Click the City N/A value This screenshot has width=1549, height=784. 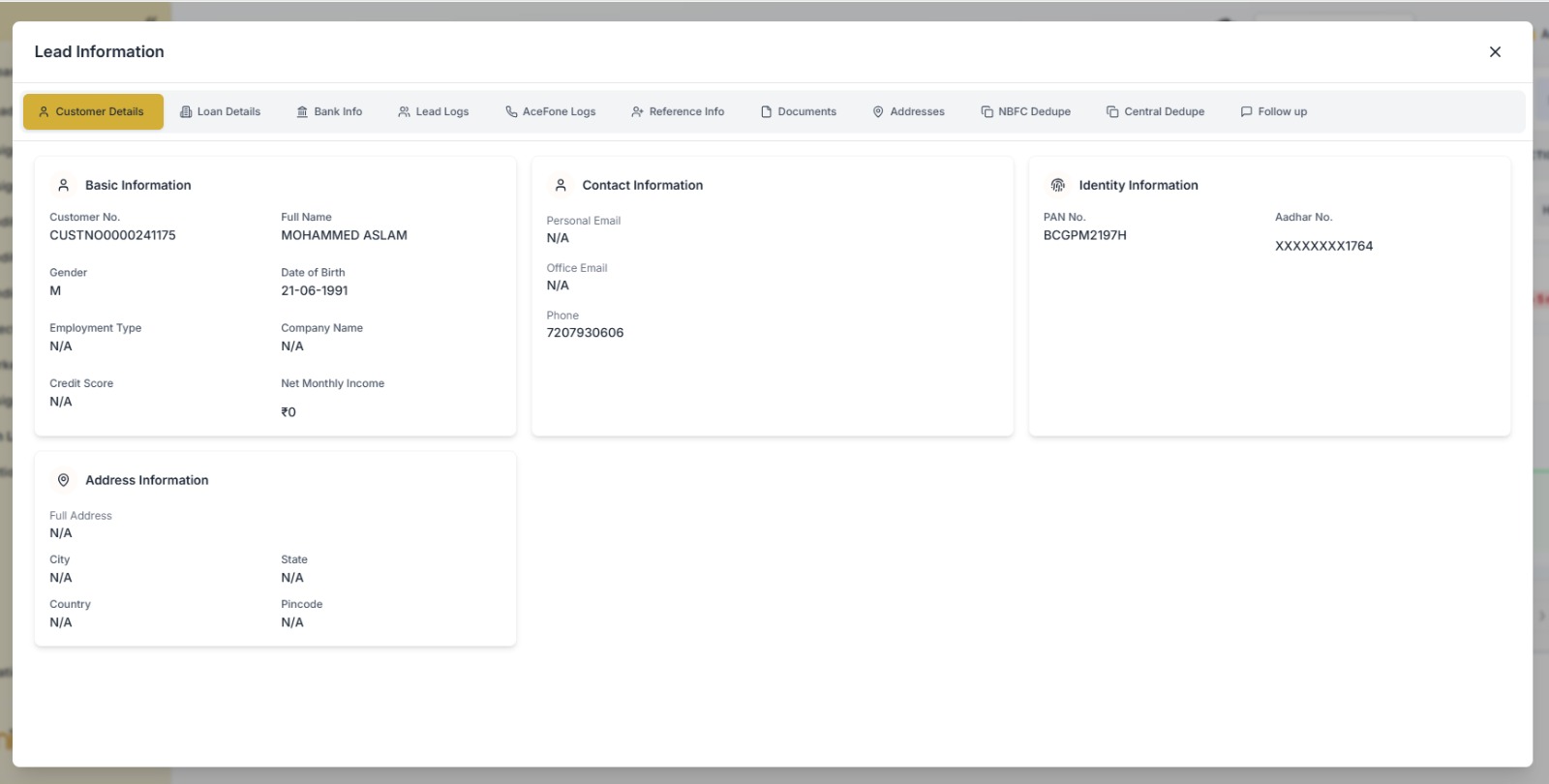[x=61, y=578]
